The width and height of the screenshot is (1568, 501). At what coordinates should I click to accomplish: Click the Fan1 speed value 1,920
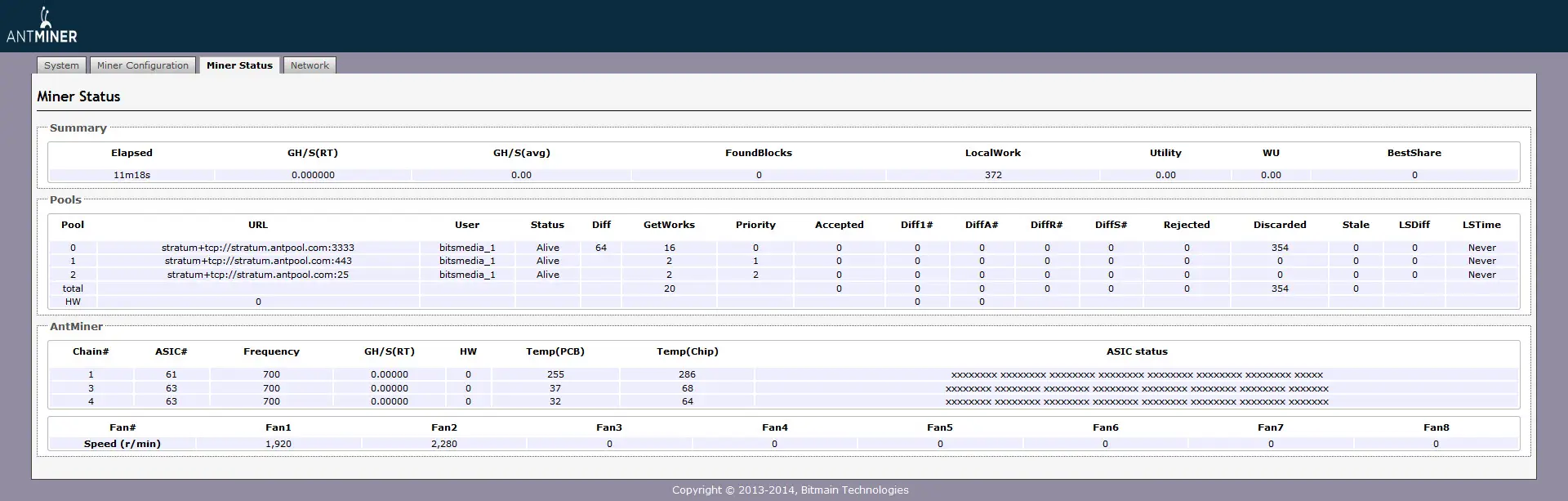[278, 444]
